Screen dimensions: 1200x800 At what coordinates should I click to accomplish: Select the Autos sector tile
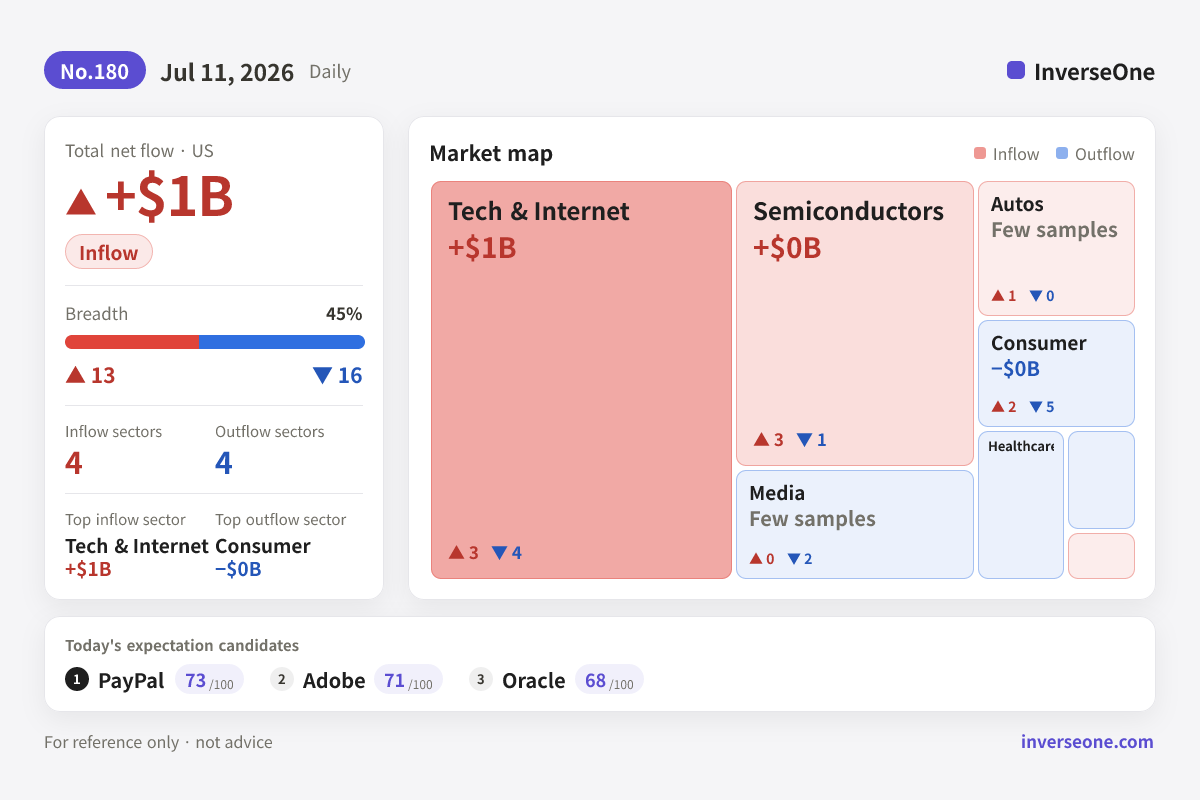[x=1056, y=248]
